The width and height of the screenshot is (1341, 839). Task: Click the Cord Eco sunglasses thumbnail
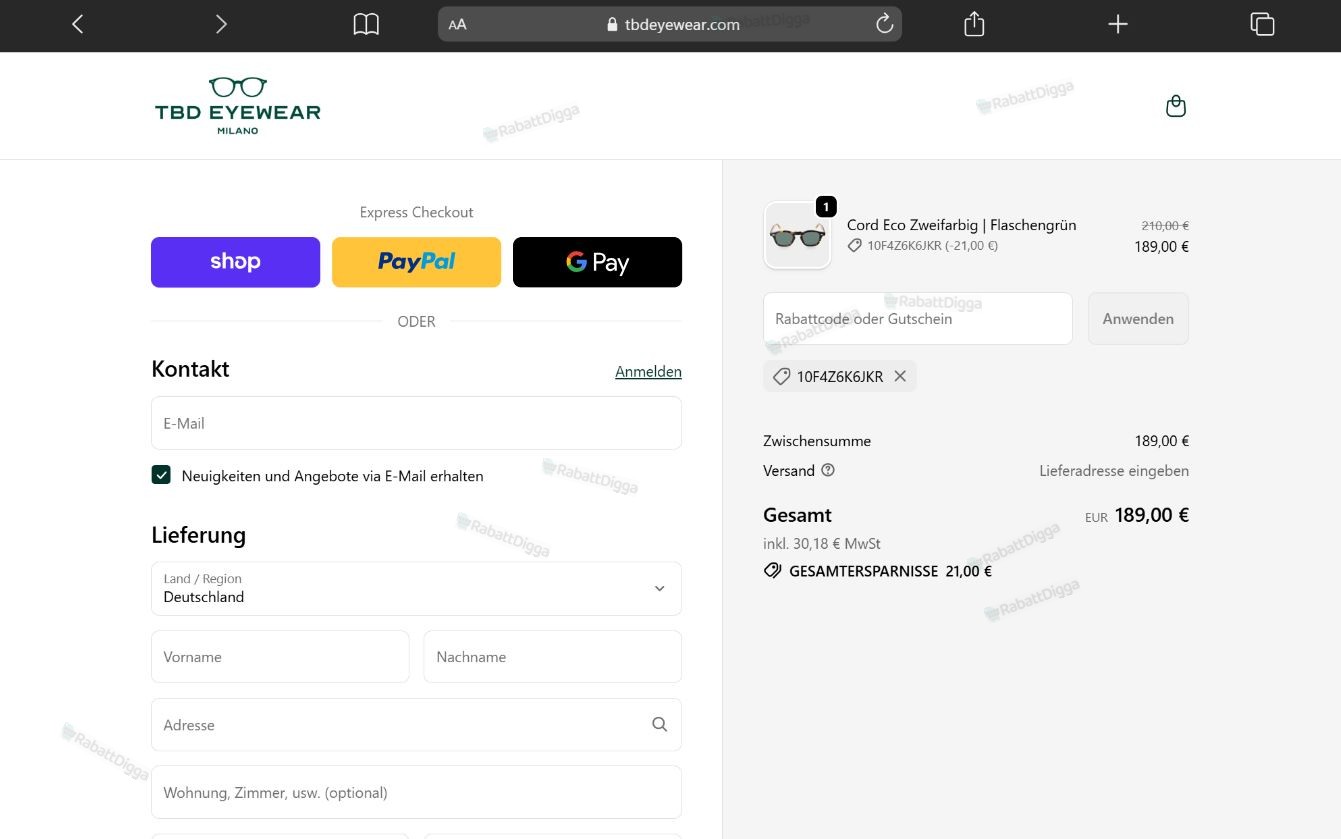click(797, 236)
